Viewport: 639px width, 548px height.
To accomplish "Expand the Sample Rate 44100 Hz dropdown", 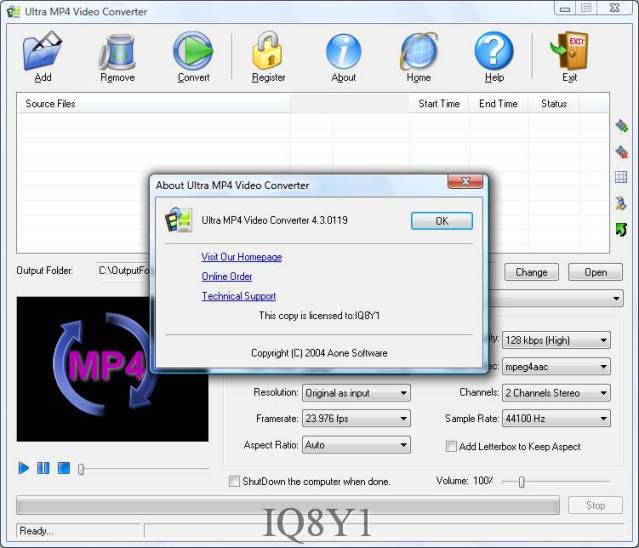I will point(556,418).
